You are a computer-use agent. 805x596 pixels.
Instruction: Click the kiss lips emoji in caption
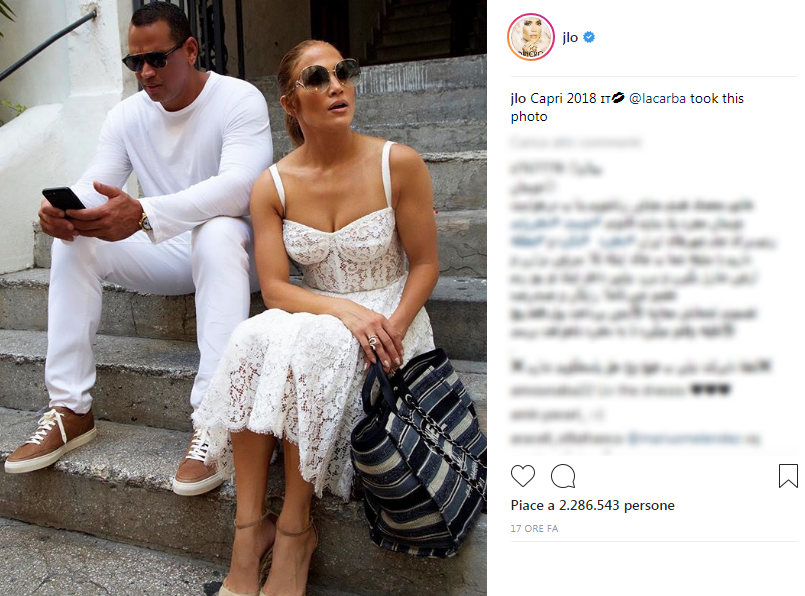click(618, 98)
